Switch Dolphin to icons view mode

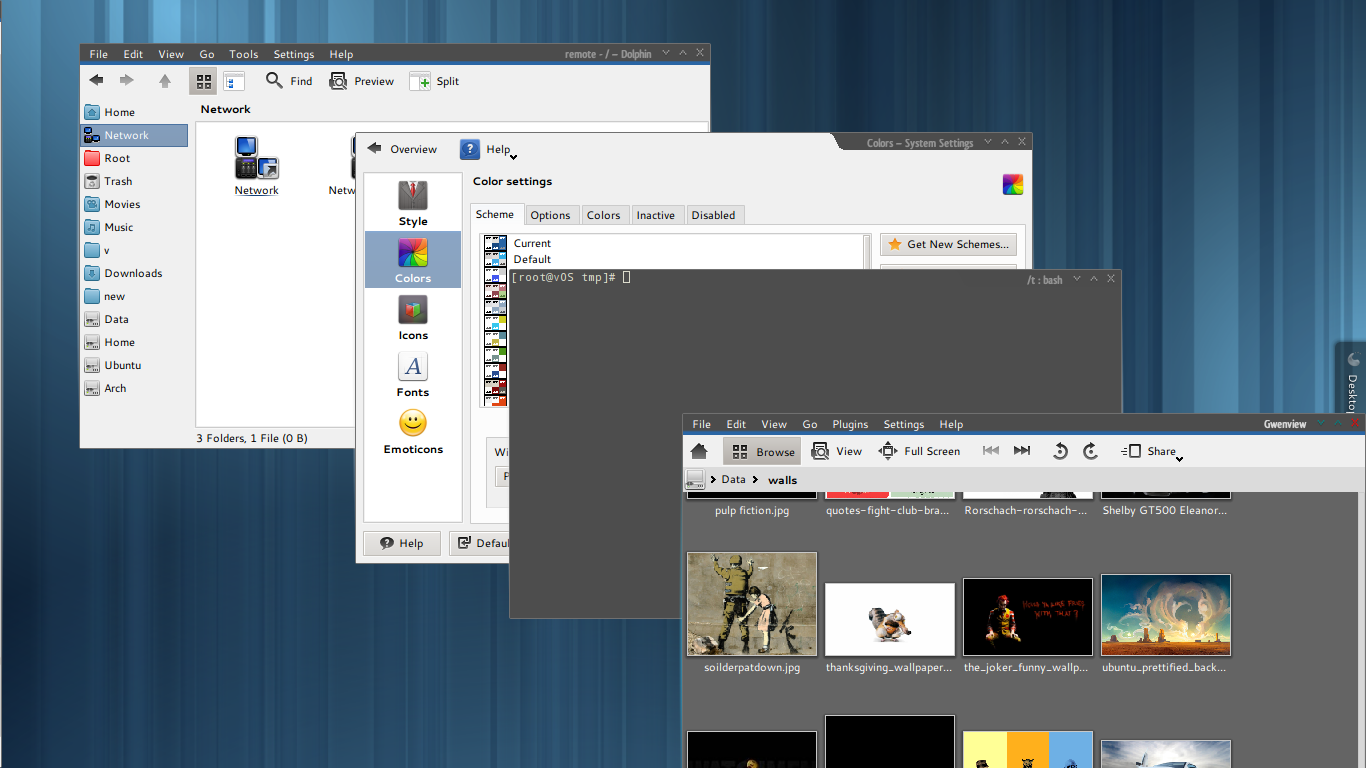(x=203, y=81)
